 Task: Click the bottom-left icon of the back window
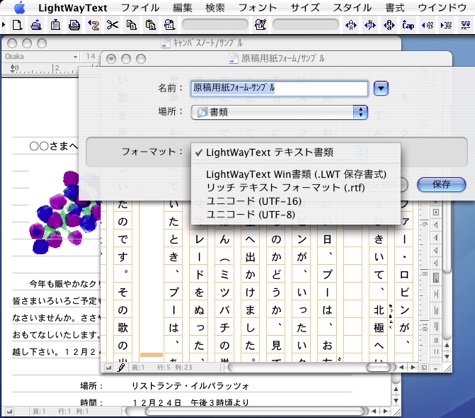9,412
